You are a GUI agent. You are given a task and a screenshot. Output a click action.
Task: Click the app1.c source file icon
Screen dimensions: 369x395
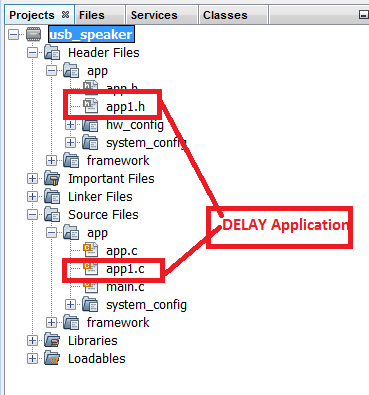coord(90,268)
